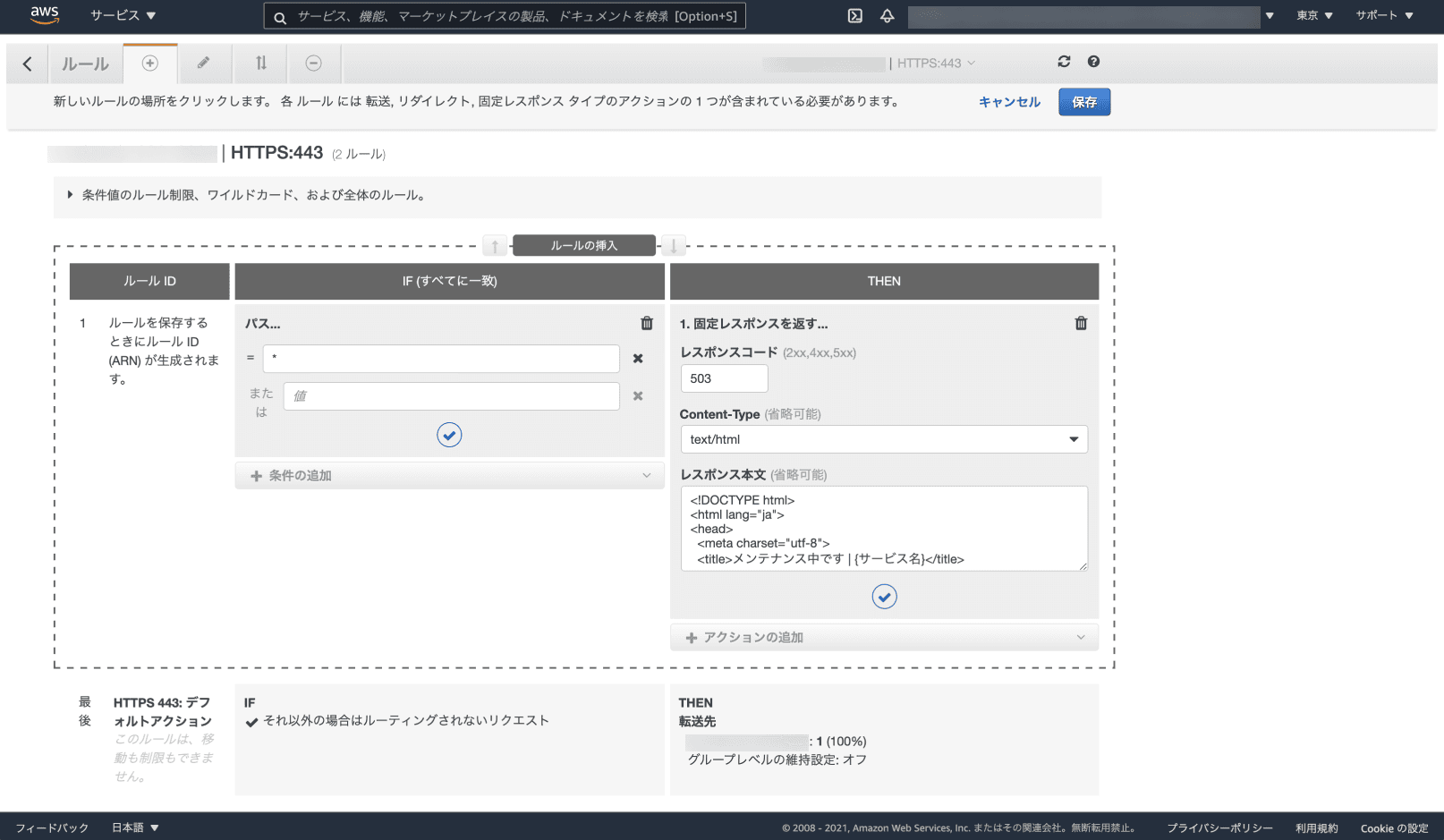Image resolution: width=1444 pixels, height=840 pixels.
Task: Delete the path condition with trash icon
Action: 647,323
